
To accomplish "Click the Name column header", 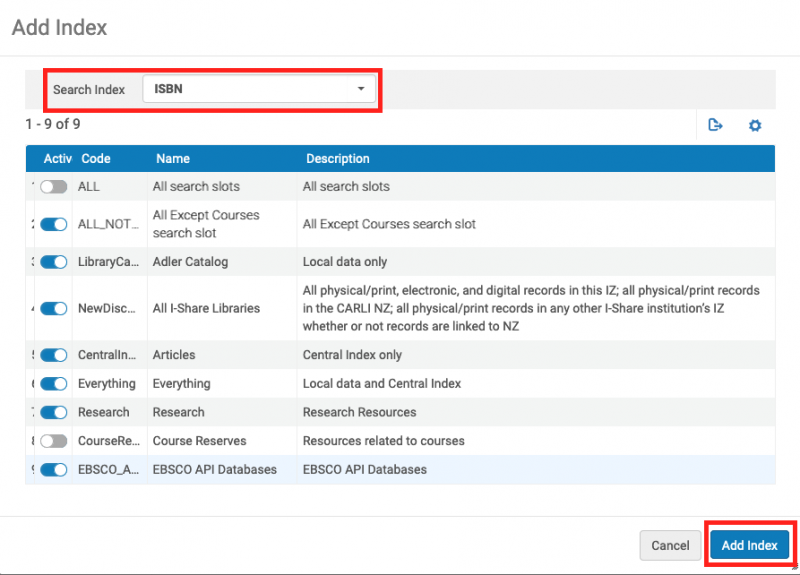I will [173, 159].
